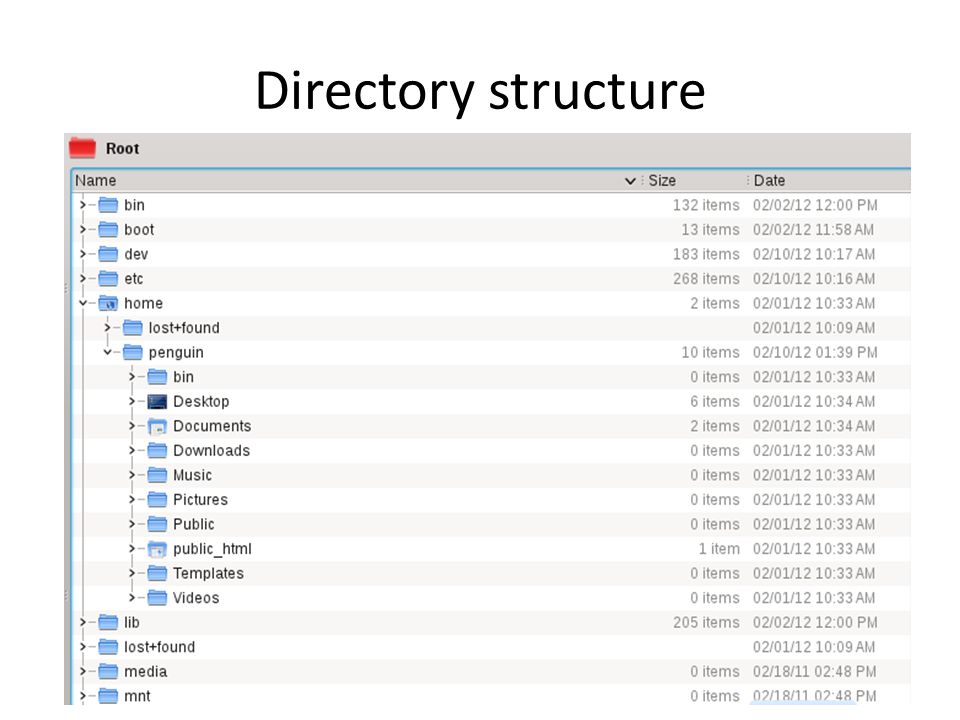Select the mnt folder entry
The height and width of the screenshot is (720, 960).
point(492,696)
